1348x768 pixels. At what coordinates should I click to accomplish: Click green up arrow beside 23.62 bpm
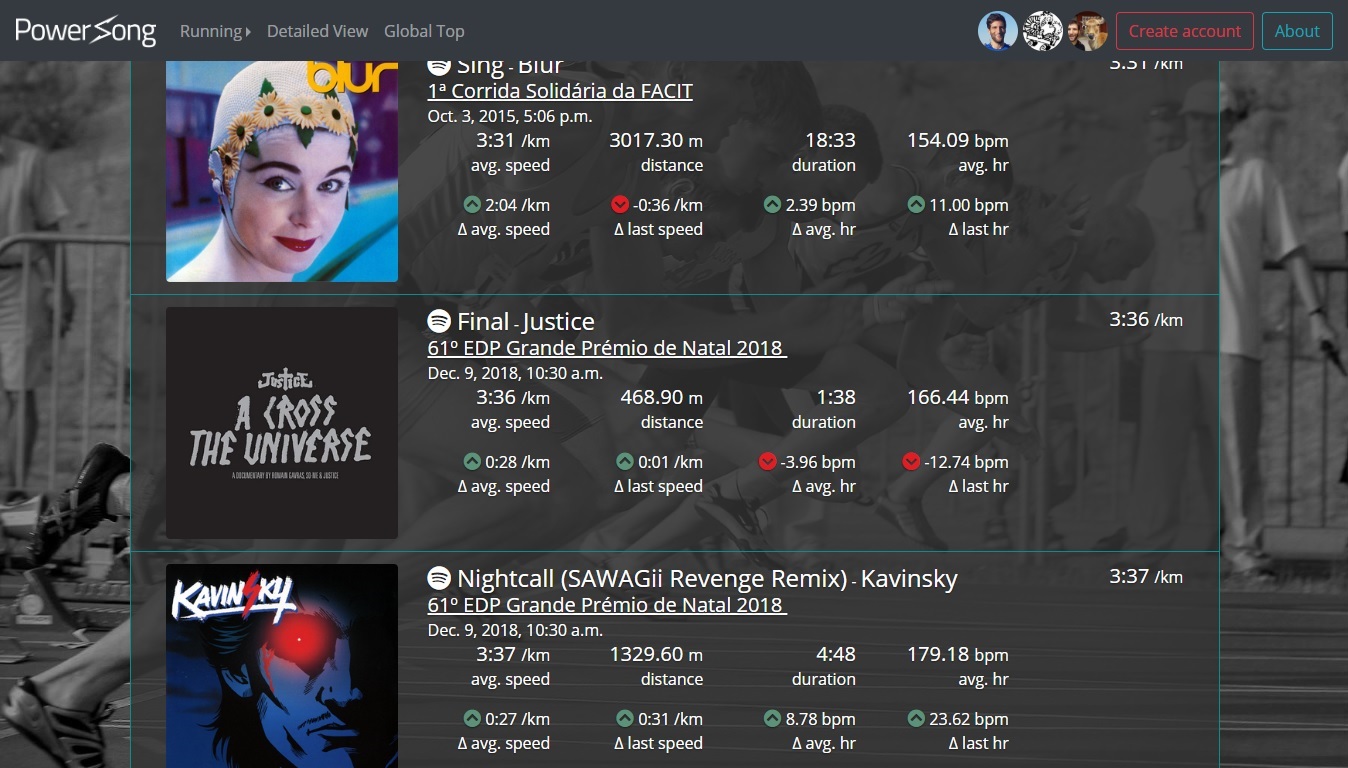pyautogui.click(x=916, y=718)
